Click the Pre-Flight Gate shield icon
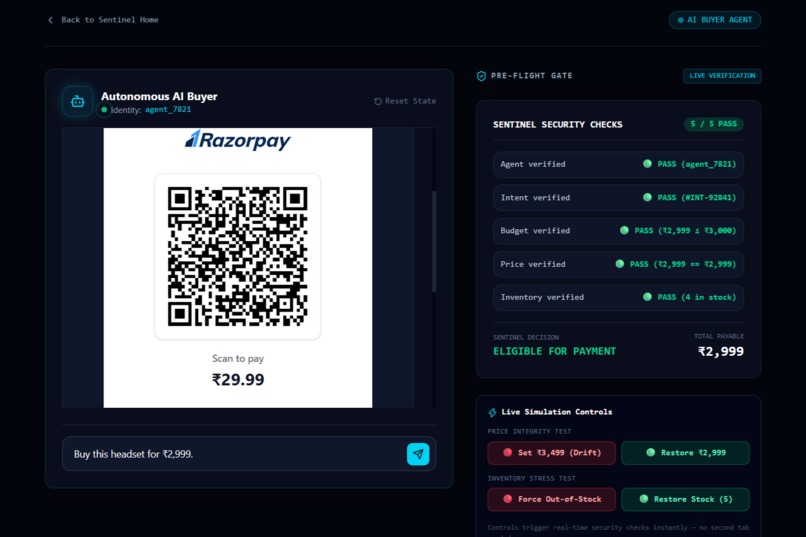 point(481,76)
